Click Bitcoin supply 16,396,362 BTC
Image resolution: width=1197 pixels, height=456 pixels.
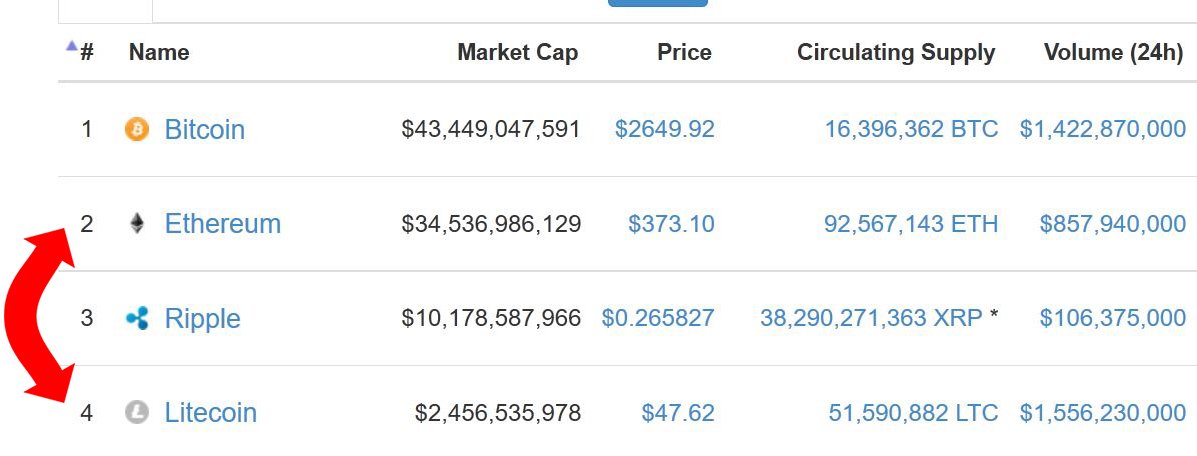click(911, 129)
